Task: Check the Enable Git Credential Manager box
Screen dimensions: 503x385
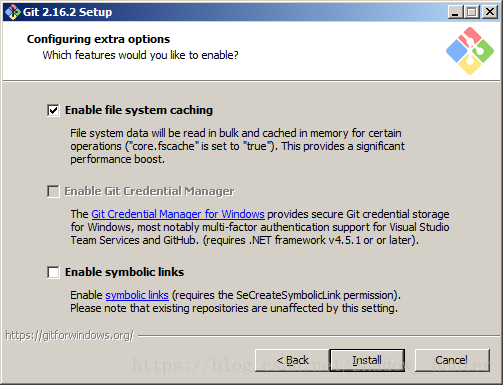Action: click(53, 191)
